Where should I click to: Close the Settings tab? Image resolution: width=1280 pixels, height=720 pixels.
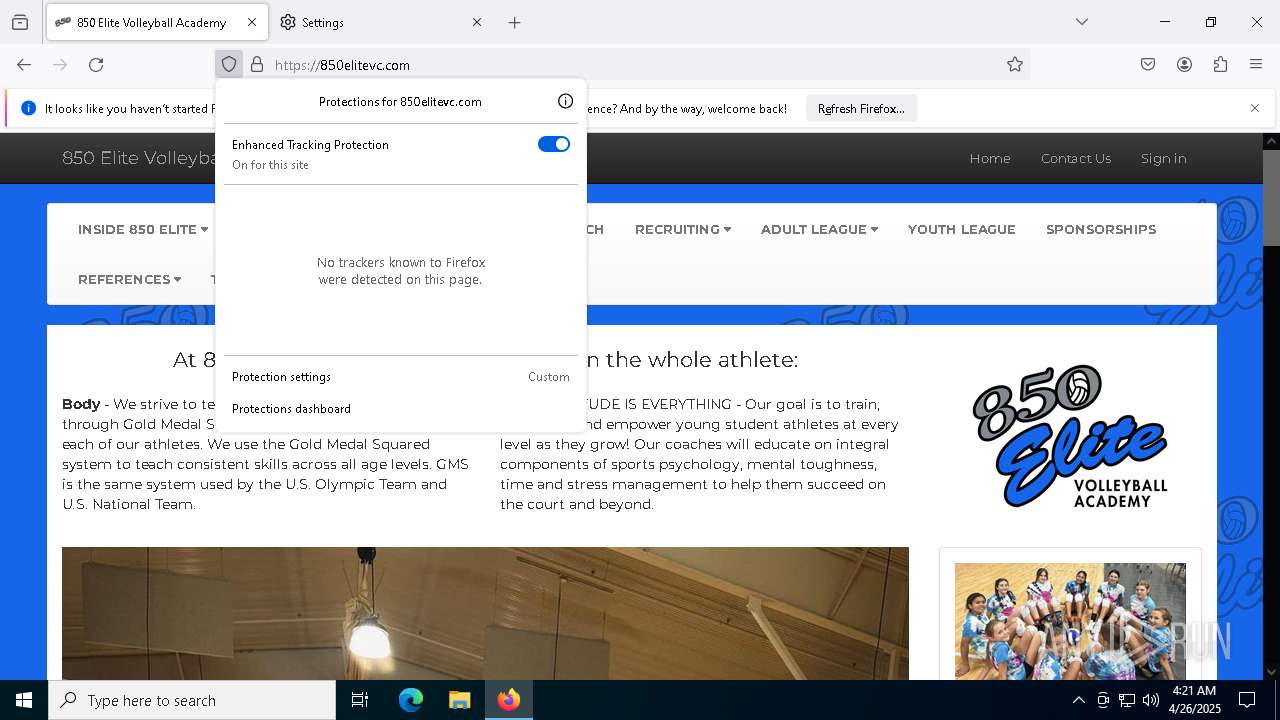(477, 22)
